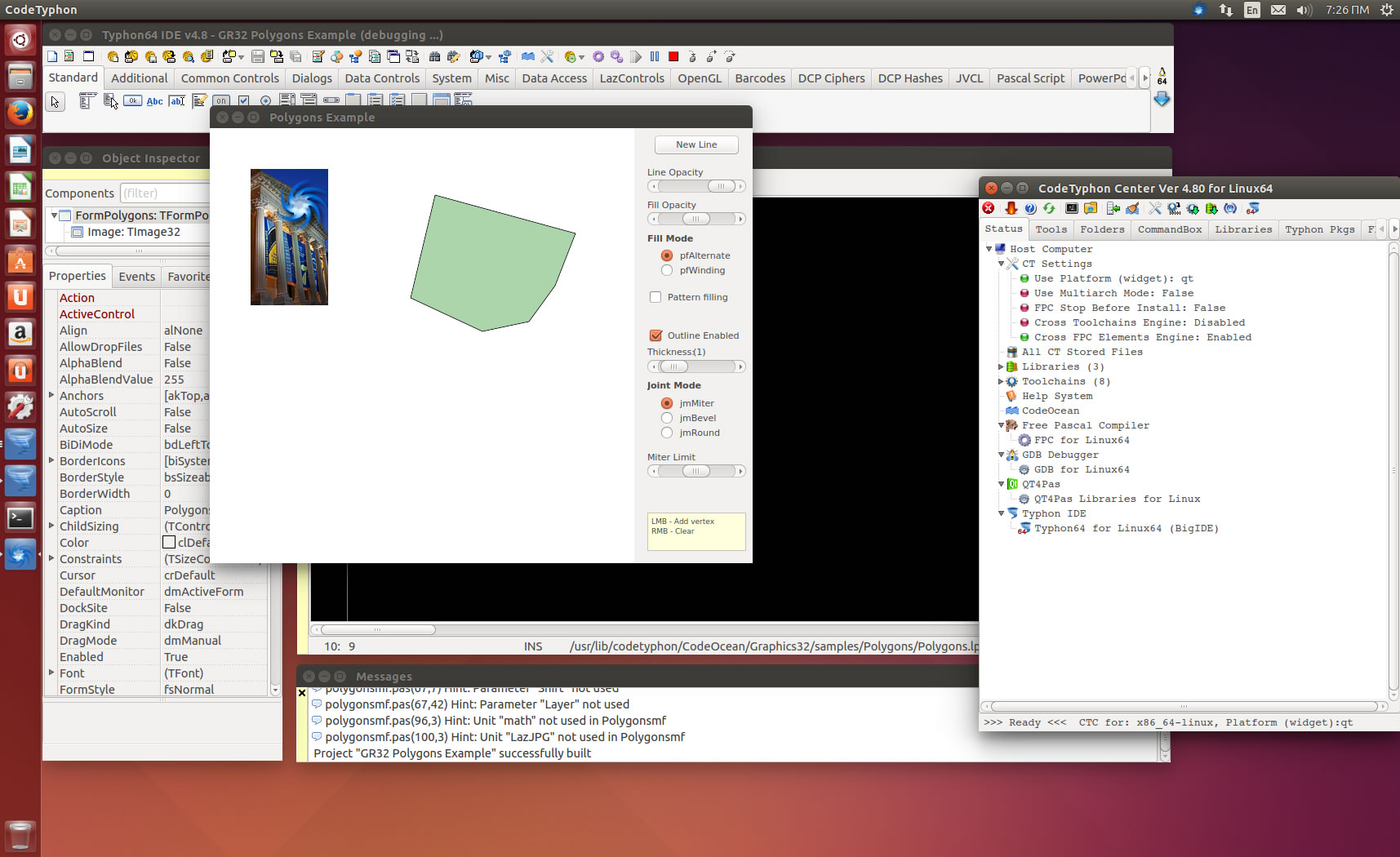
Task: Select the TMemo component icon
Action: click(199, 101)
